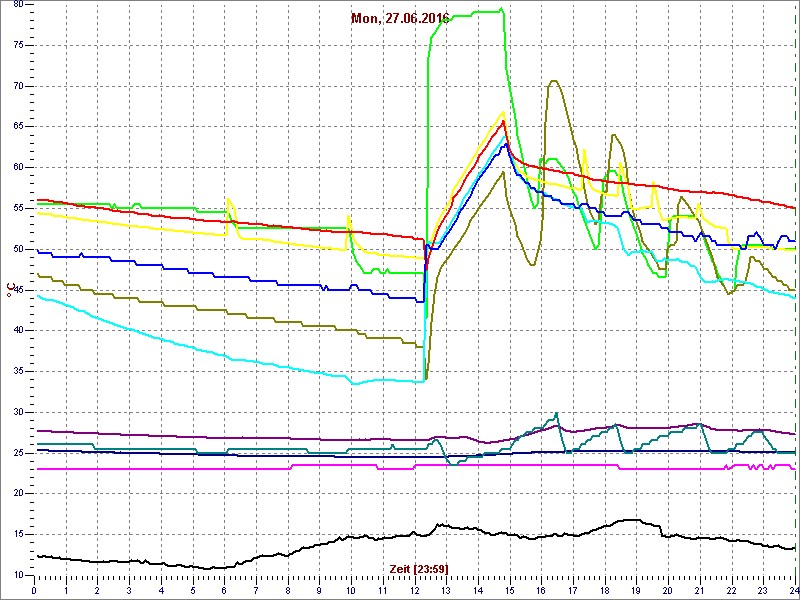Click hour 21 on the time axis
Image resolution: width=800 pixels, height=600 pixels.
pyautogui.click(x=700, y=590)
